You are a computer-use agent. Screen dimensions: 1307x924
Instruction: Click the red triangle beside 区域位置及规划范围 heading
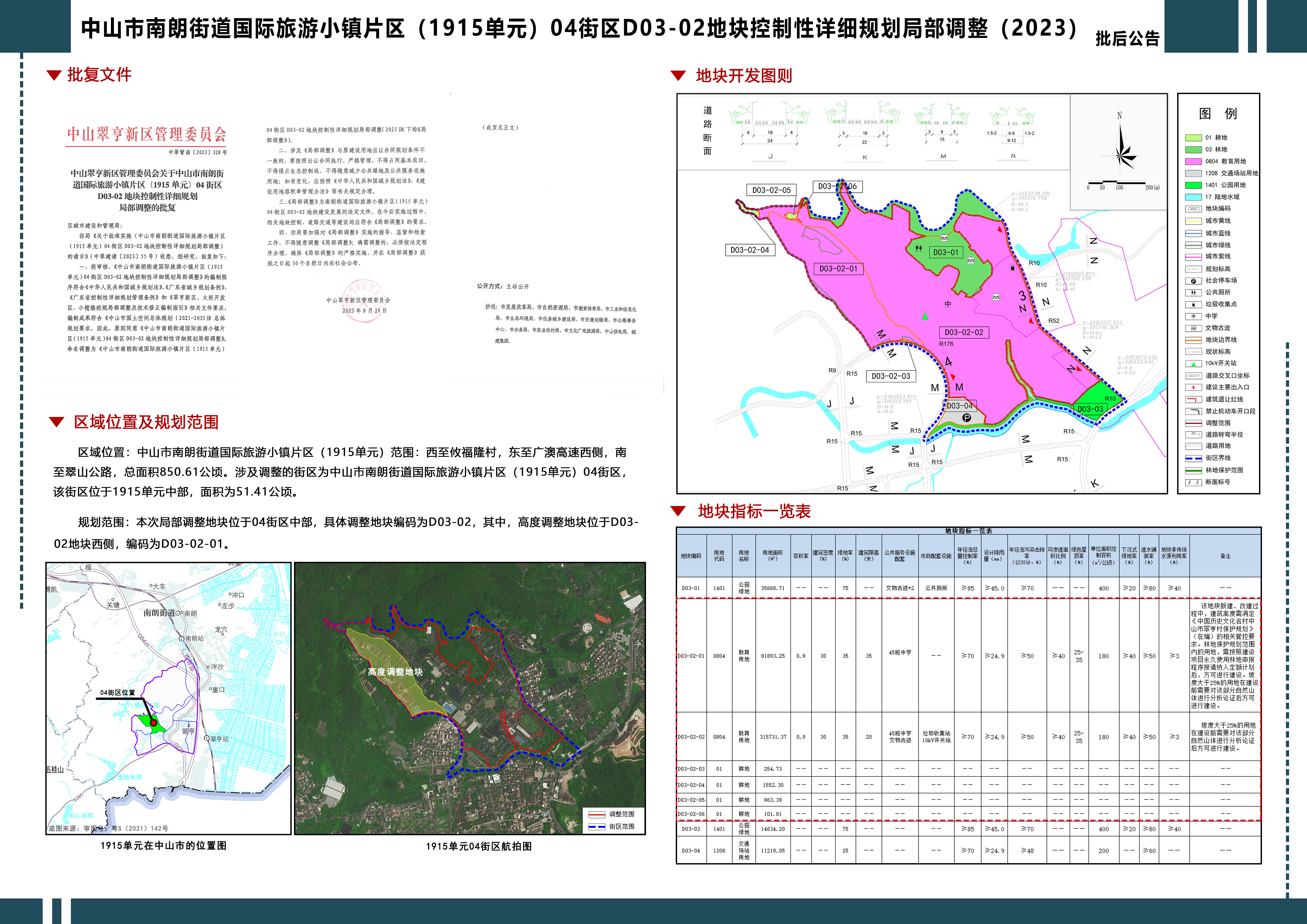point(56,422)
